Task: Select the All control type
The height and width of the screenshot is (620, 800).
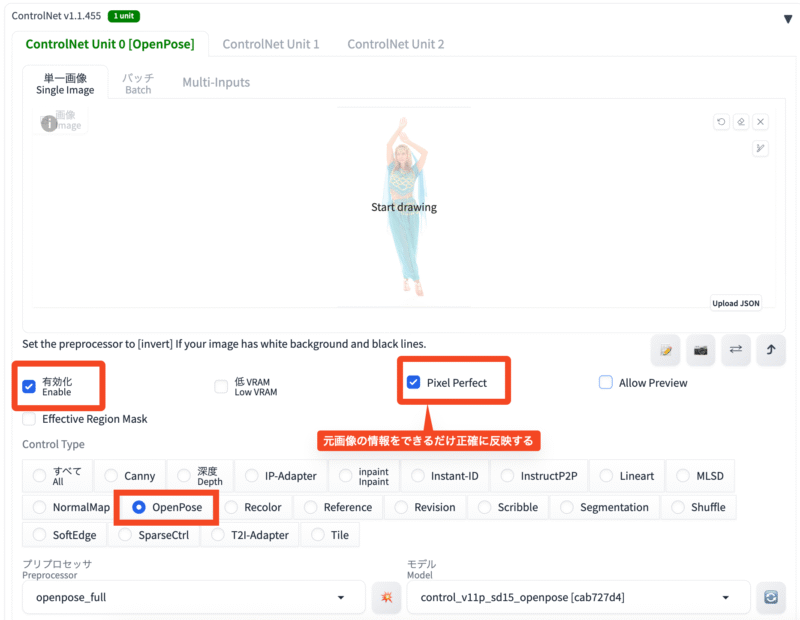Action: 57,476
